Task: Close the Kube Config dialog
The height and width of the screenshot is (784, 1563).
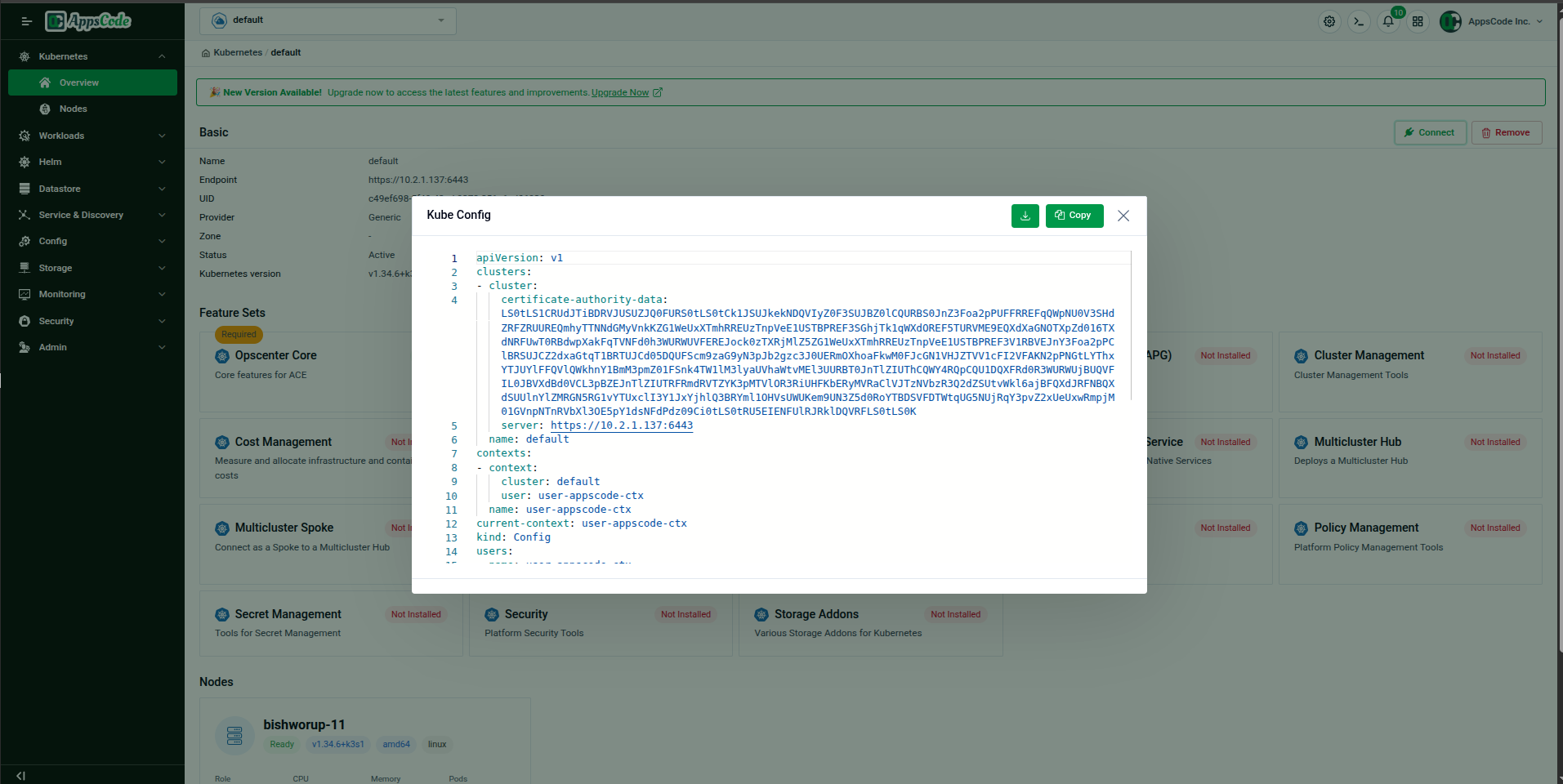Action: click(x=1123, y=216)
